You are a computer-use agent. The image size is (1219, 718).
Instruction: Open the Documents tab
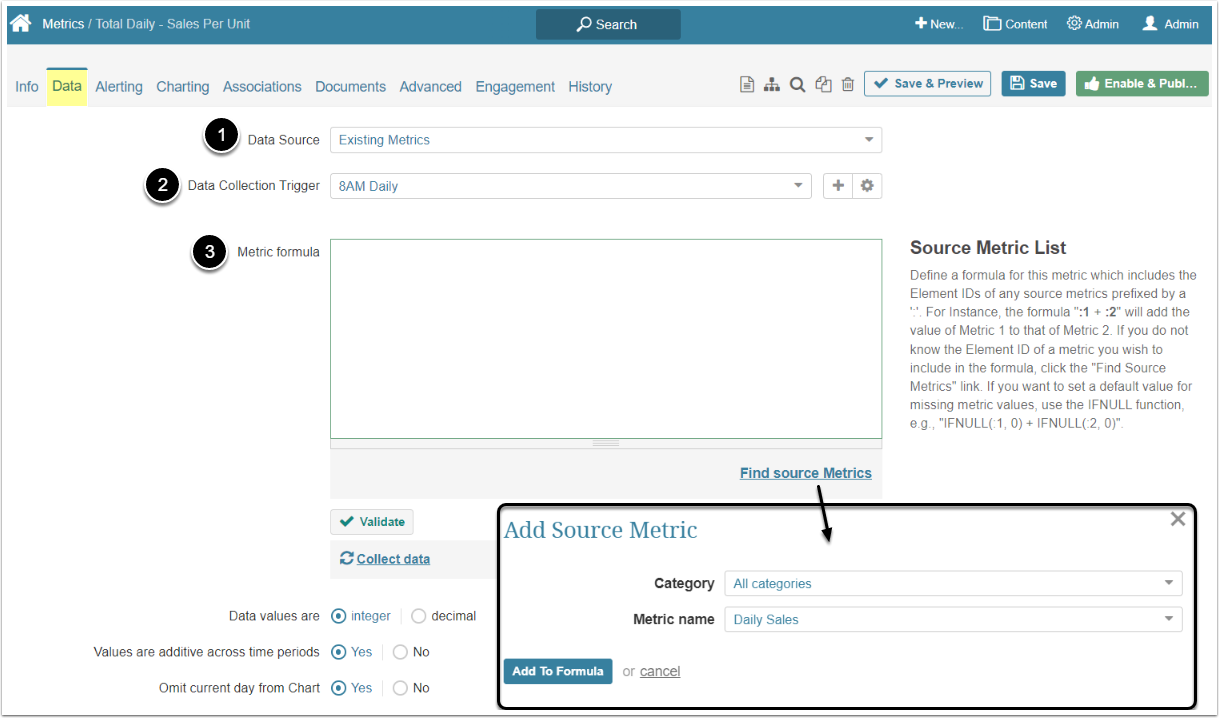coord(351,87)
